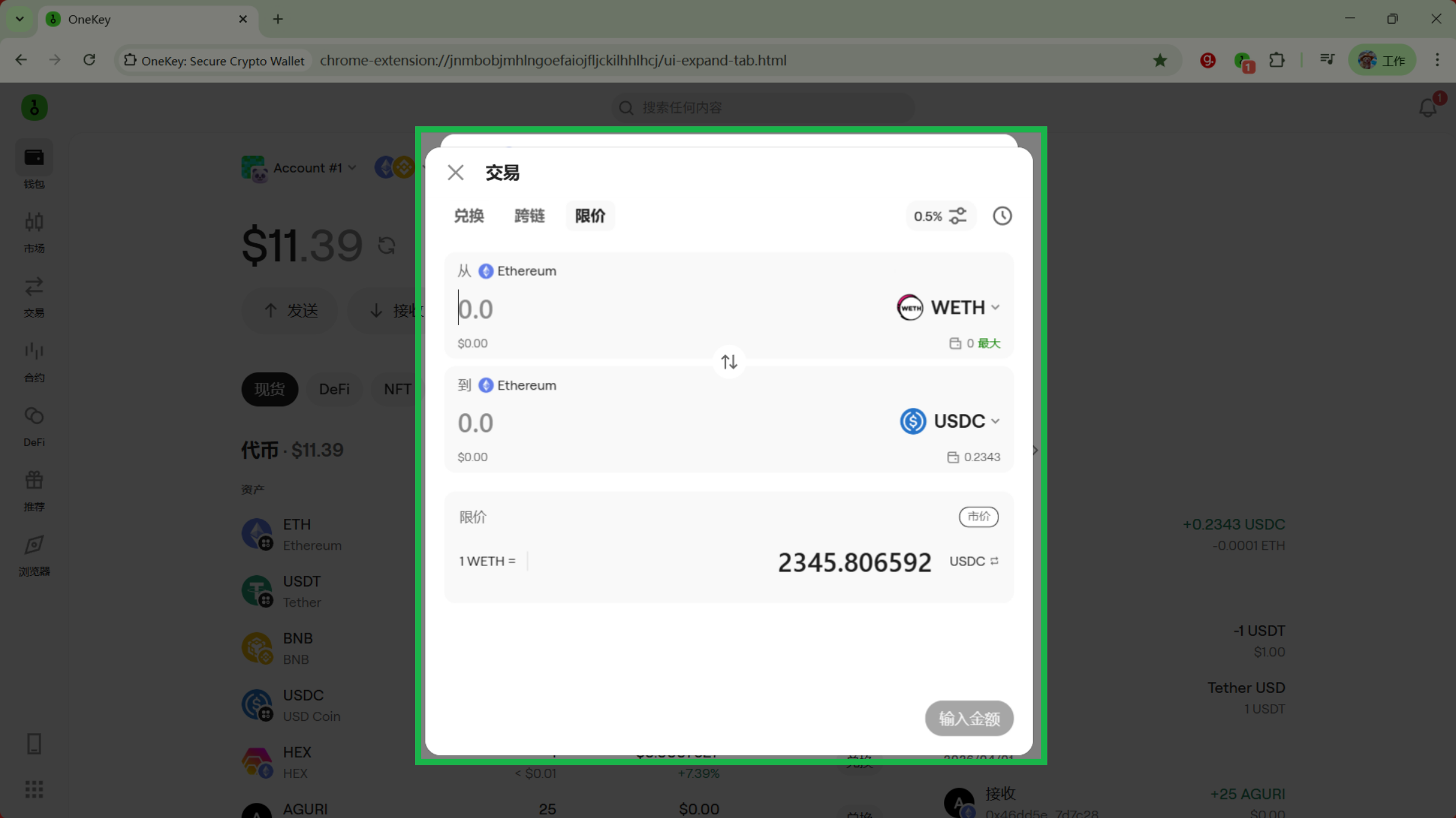Open the USDT Tether token row

[328, 592]
